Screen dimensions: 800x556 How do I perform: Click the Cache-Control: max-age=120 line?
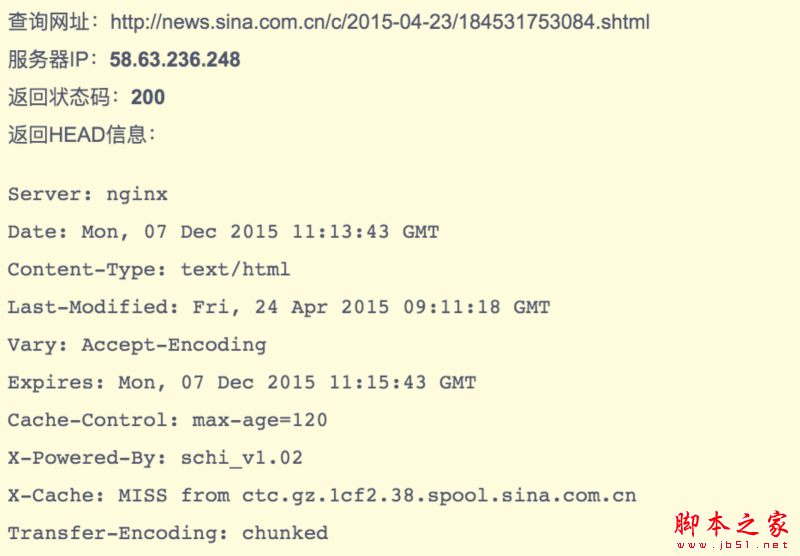pos(168,420)
